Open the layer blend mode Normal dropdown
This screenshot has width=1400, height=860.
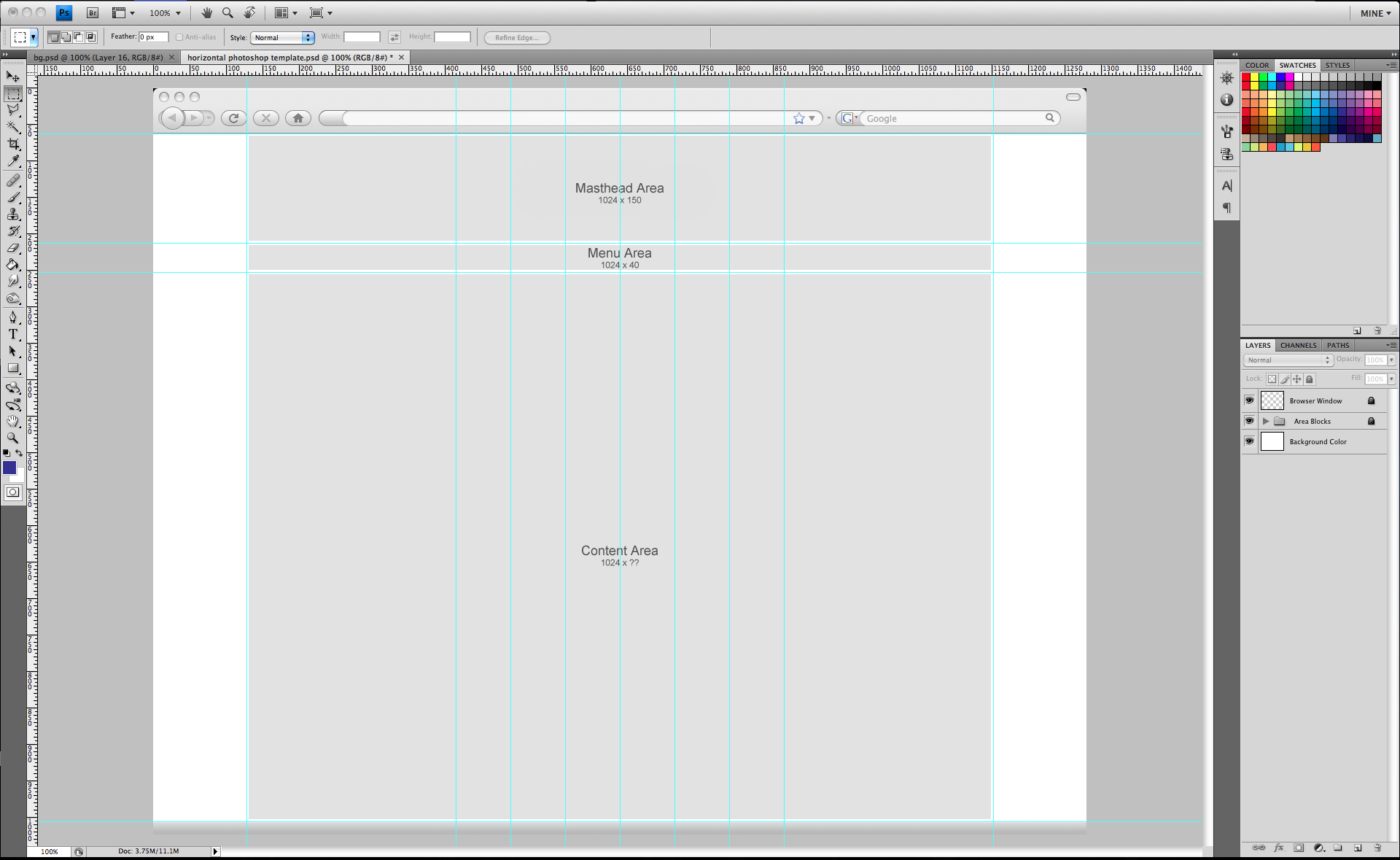1288,360
